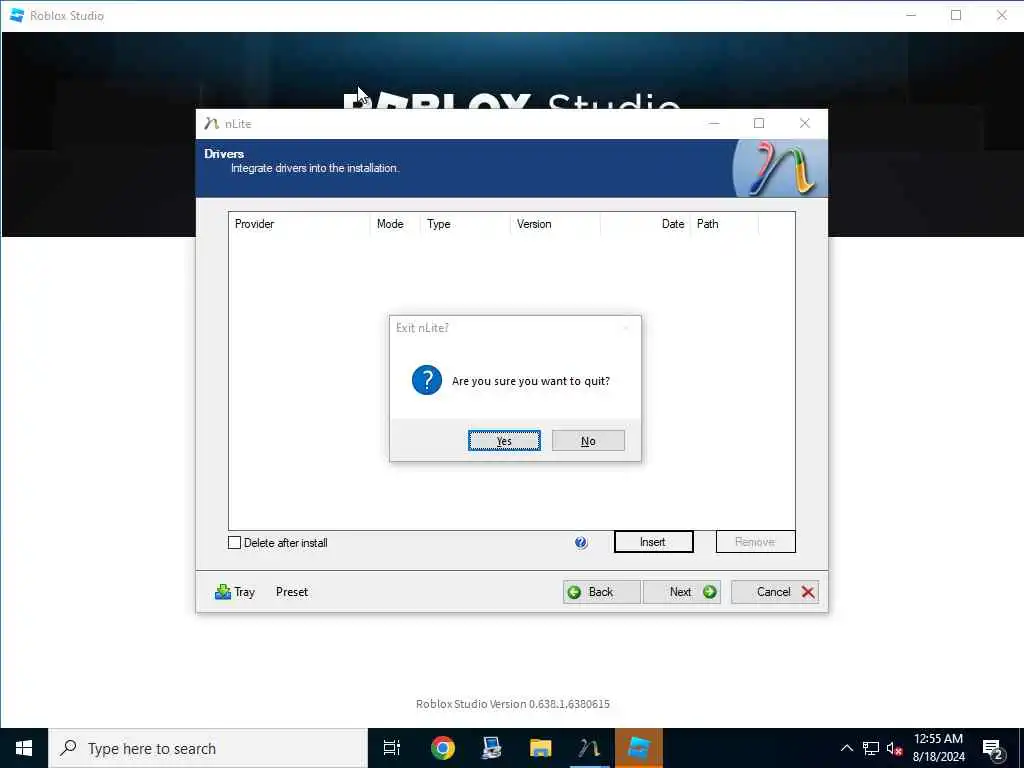Sort drivers by Date column
Screen dimensions: 1024x768
pos(645,224)
